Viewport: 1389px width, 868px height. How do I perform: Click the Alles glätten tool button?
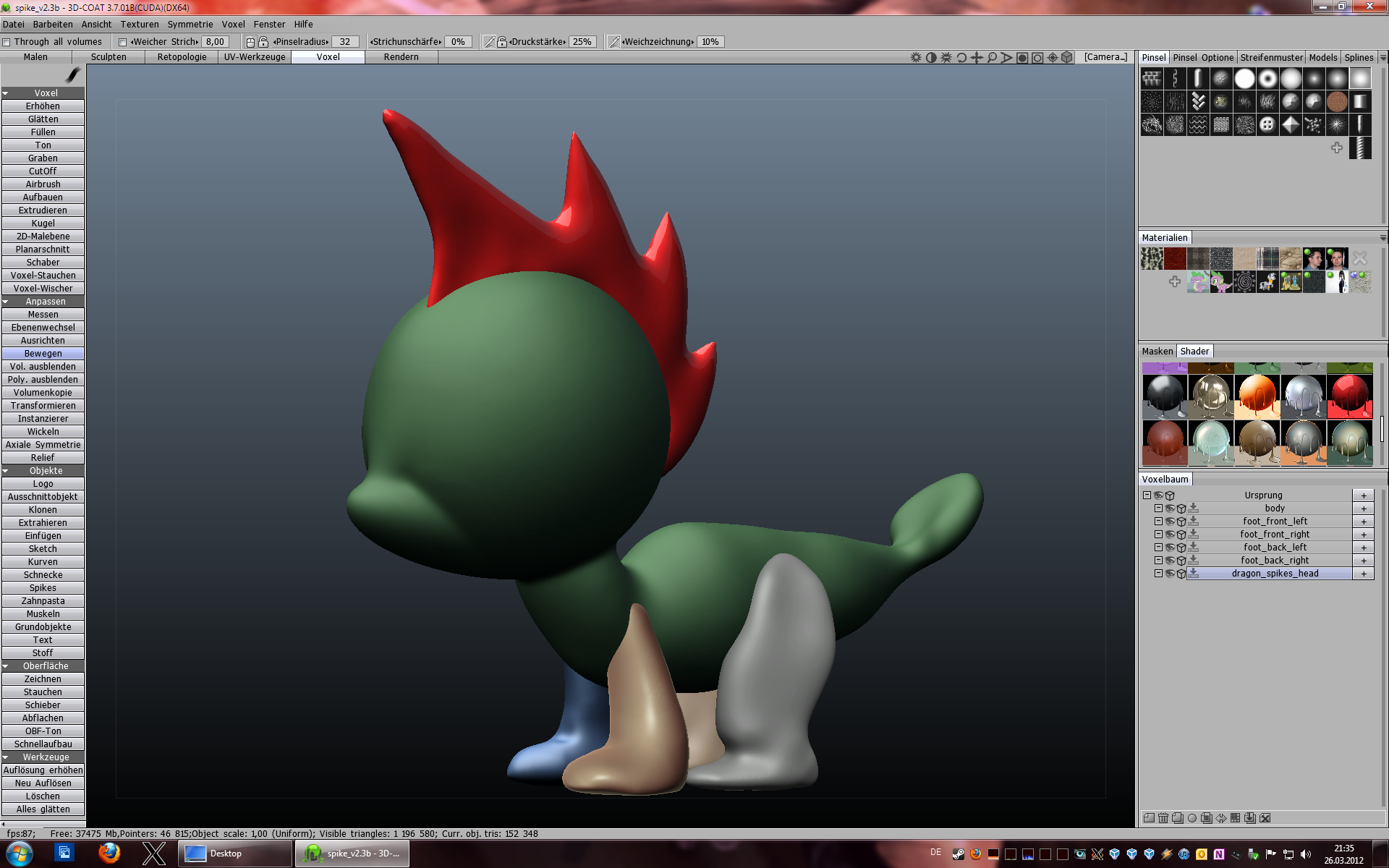click(43, 809)
